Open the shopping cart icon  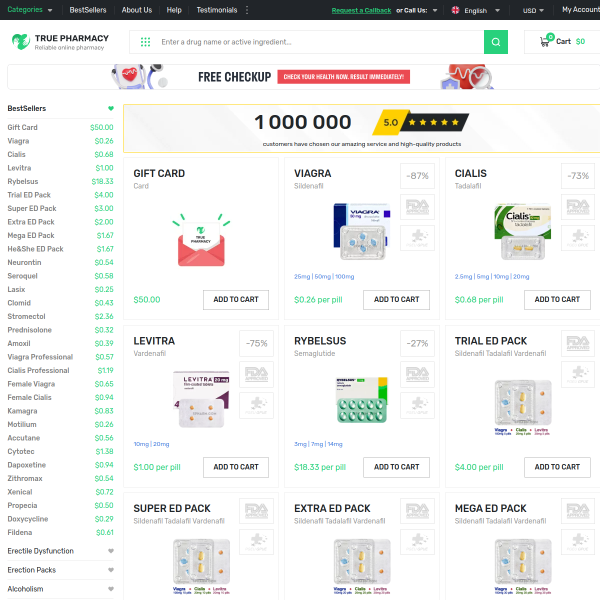546,41
